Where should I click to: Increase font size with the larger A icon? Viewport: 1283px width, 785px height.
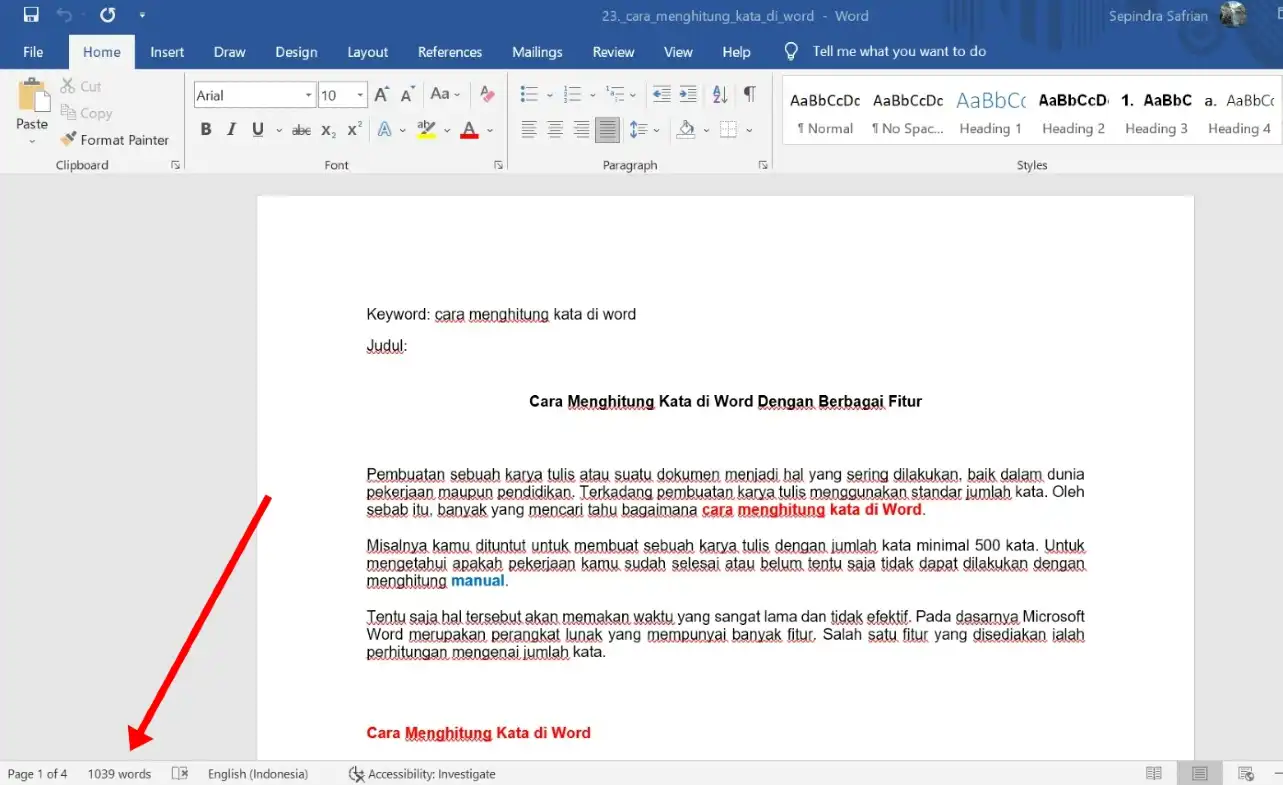(381, 95)
